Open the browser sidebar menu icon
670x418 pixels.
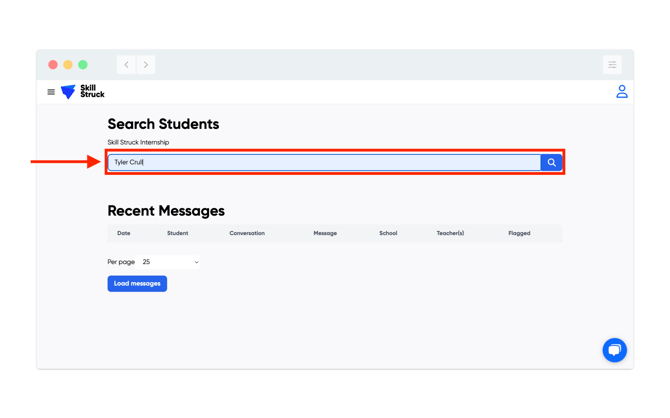612,65
